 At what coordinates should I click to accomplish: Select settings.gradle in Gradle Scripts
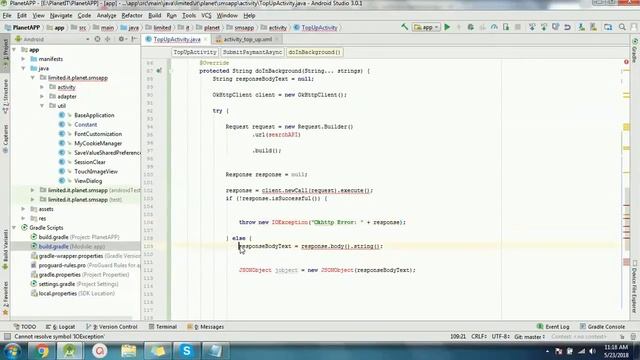57,284
